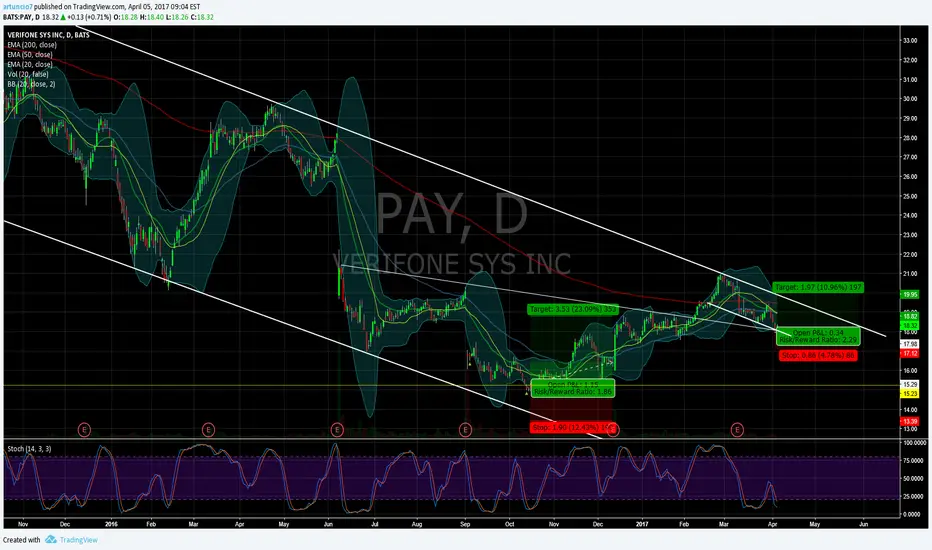Click the red 13.39 price axis label
Screen dimensions: 932x550
click(x=910, y=421)
